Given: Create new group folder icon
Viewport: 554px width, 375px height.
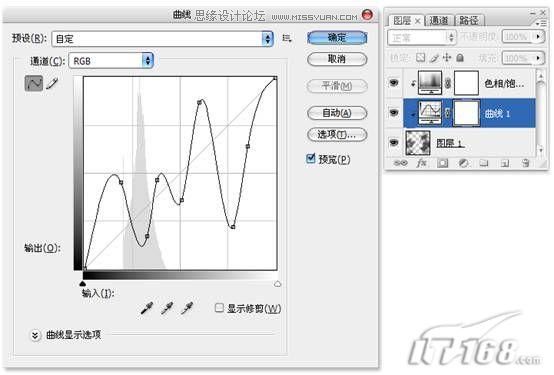Looking at the screenshot, I should pos(484,163).
